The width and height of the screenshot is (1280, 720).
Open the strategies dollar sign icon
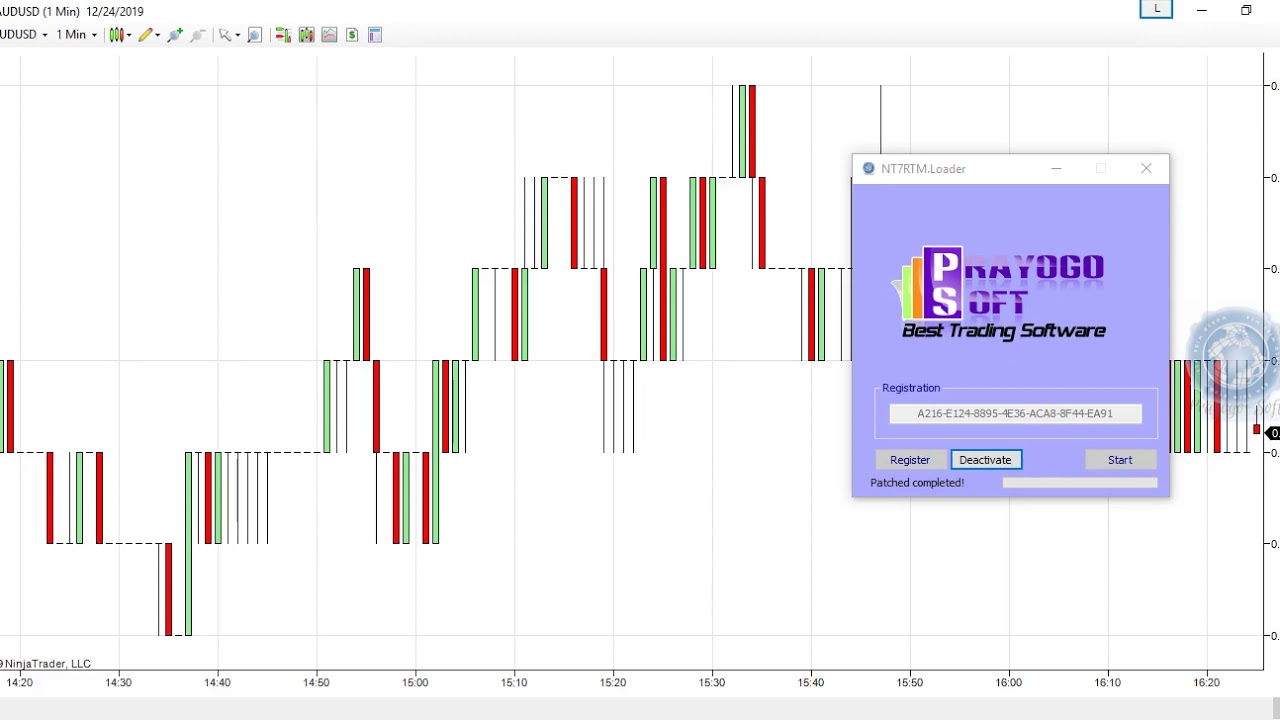(352, 35)
